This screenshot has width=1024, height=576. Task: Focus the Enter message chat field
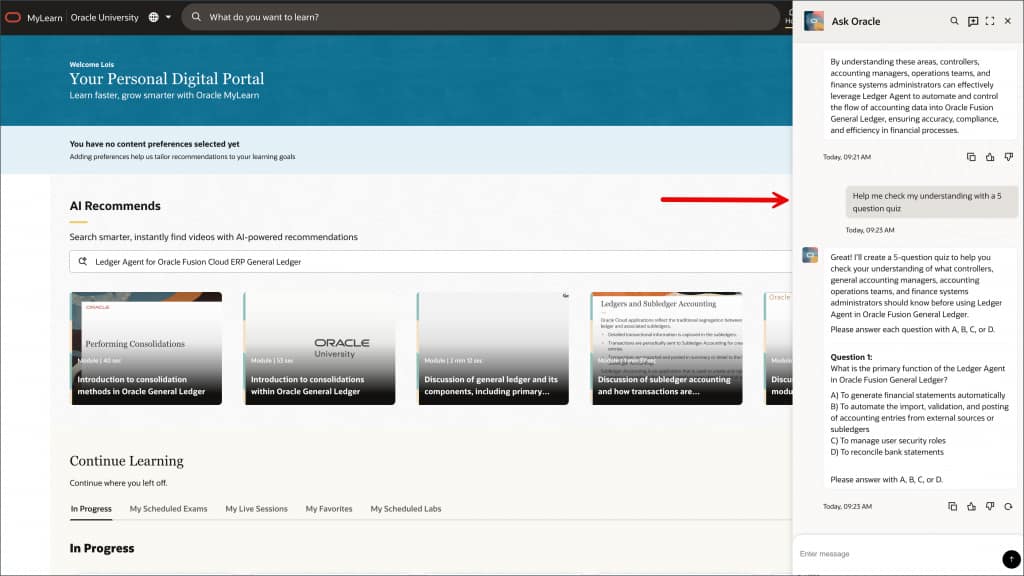coord(898,554)
